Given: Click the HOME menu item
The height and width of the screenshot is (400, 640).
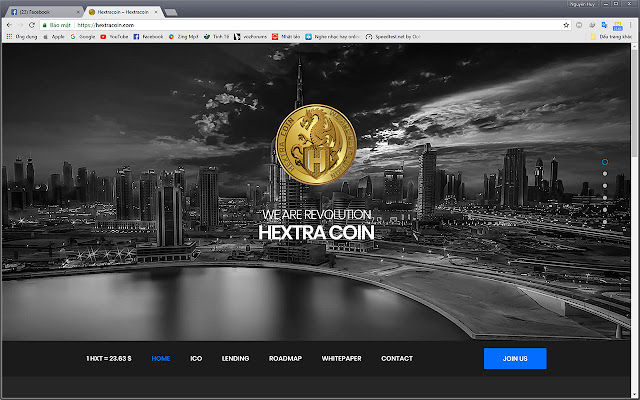Looking at the screenshot, I should [x=161, y=358].
